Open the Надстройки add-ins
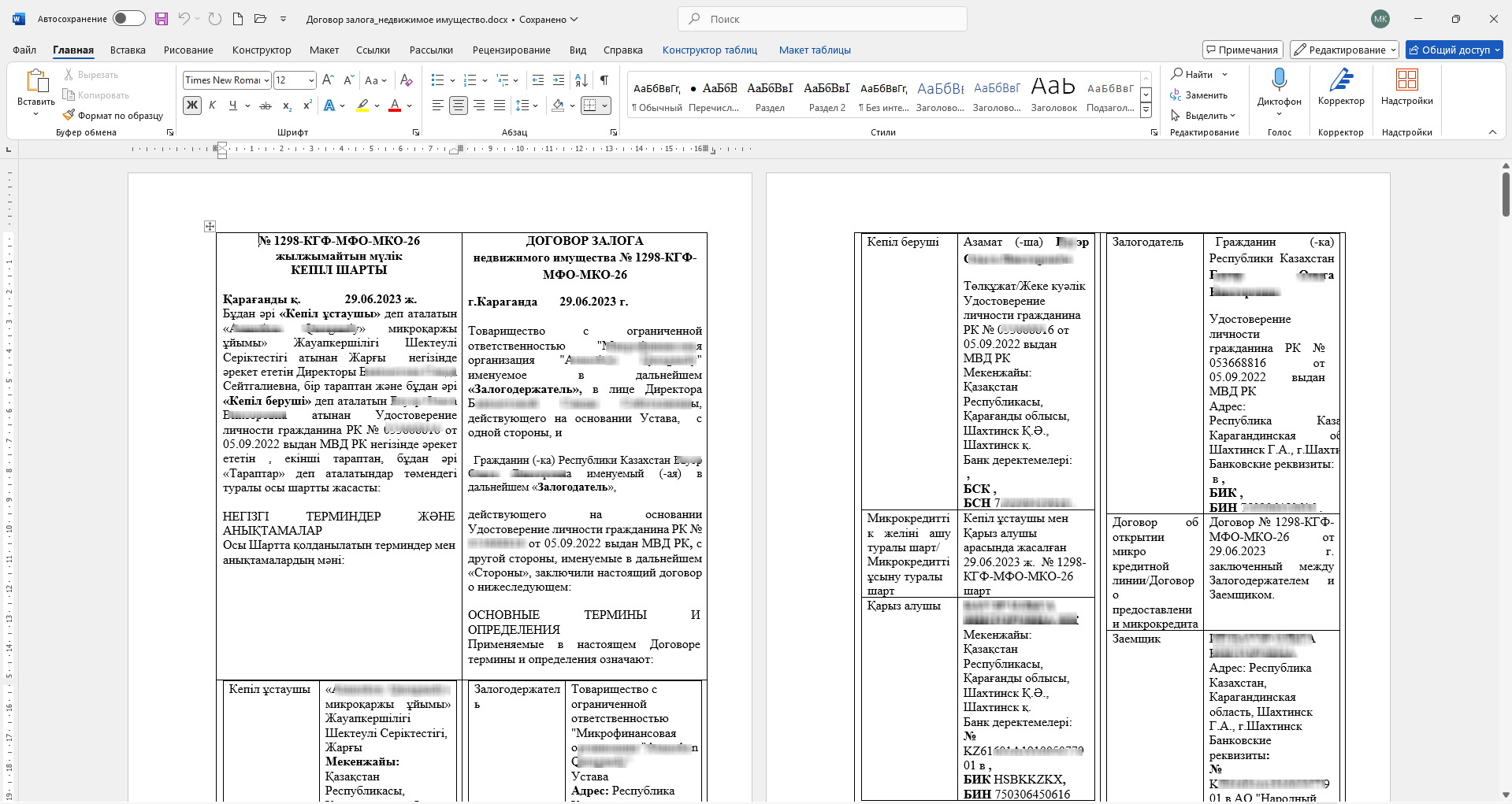The width and height of the screenshot is (1512, 804). [1406, 87]
